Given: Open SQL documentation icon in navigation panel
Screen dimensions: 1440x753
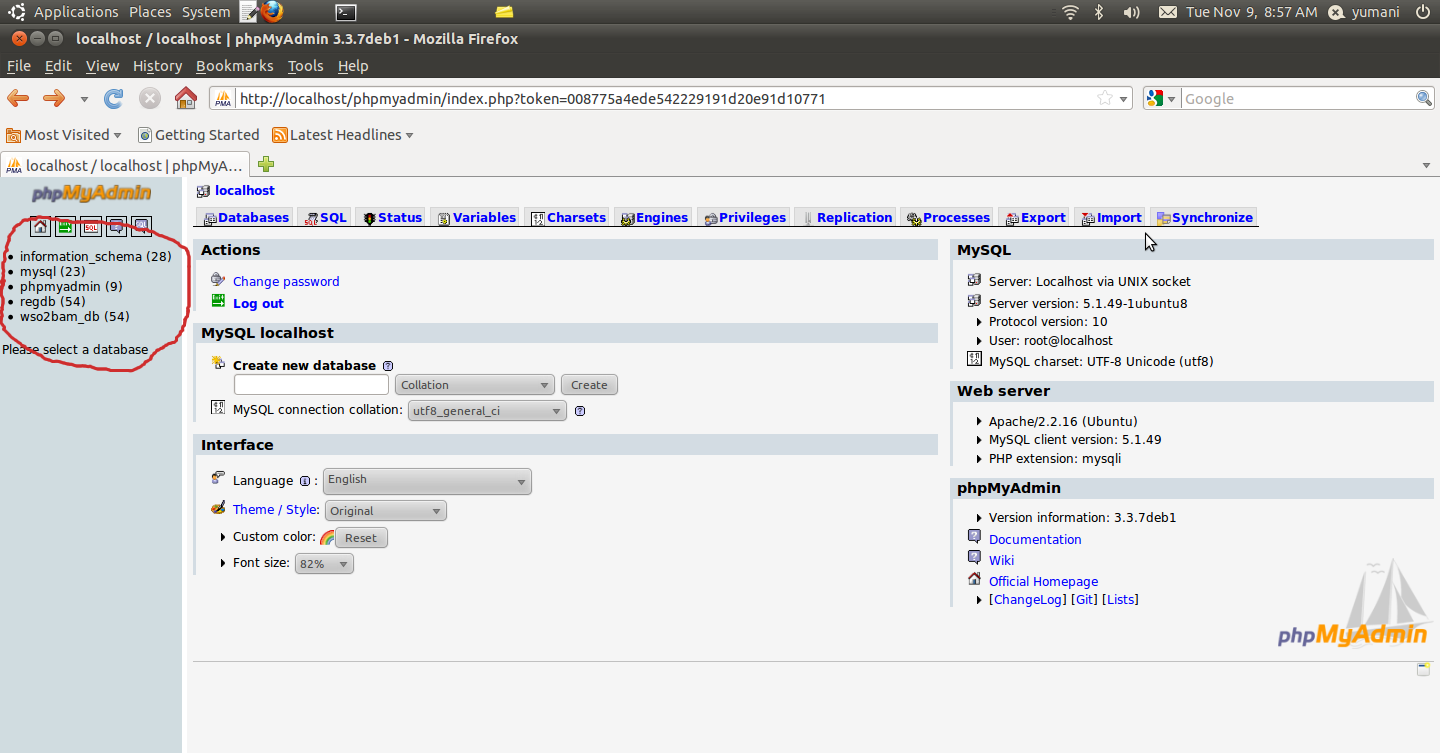Looking at the screenshot, I should click(141, 226).
